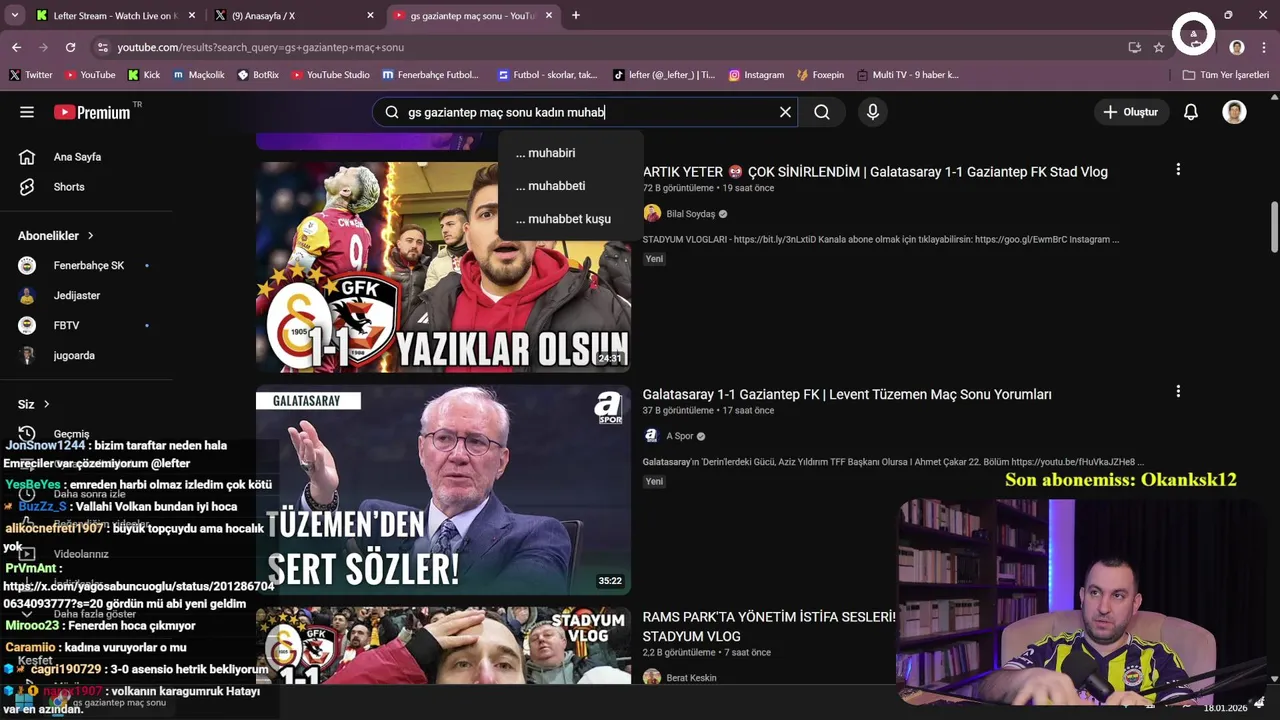This screenshot has height=720, width=1280.
Task: Open Kick bookmark
Action: tap(143, 75)
